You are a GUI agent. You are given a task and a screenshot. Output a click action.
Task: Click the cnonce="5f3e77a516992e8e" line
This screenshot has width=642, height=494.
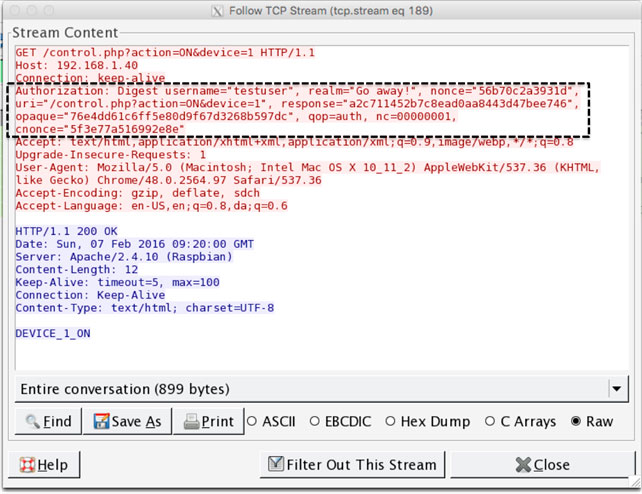pyautogui.click(x=100, y=129)
